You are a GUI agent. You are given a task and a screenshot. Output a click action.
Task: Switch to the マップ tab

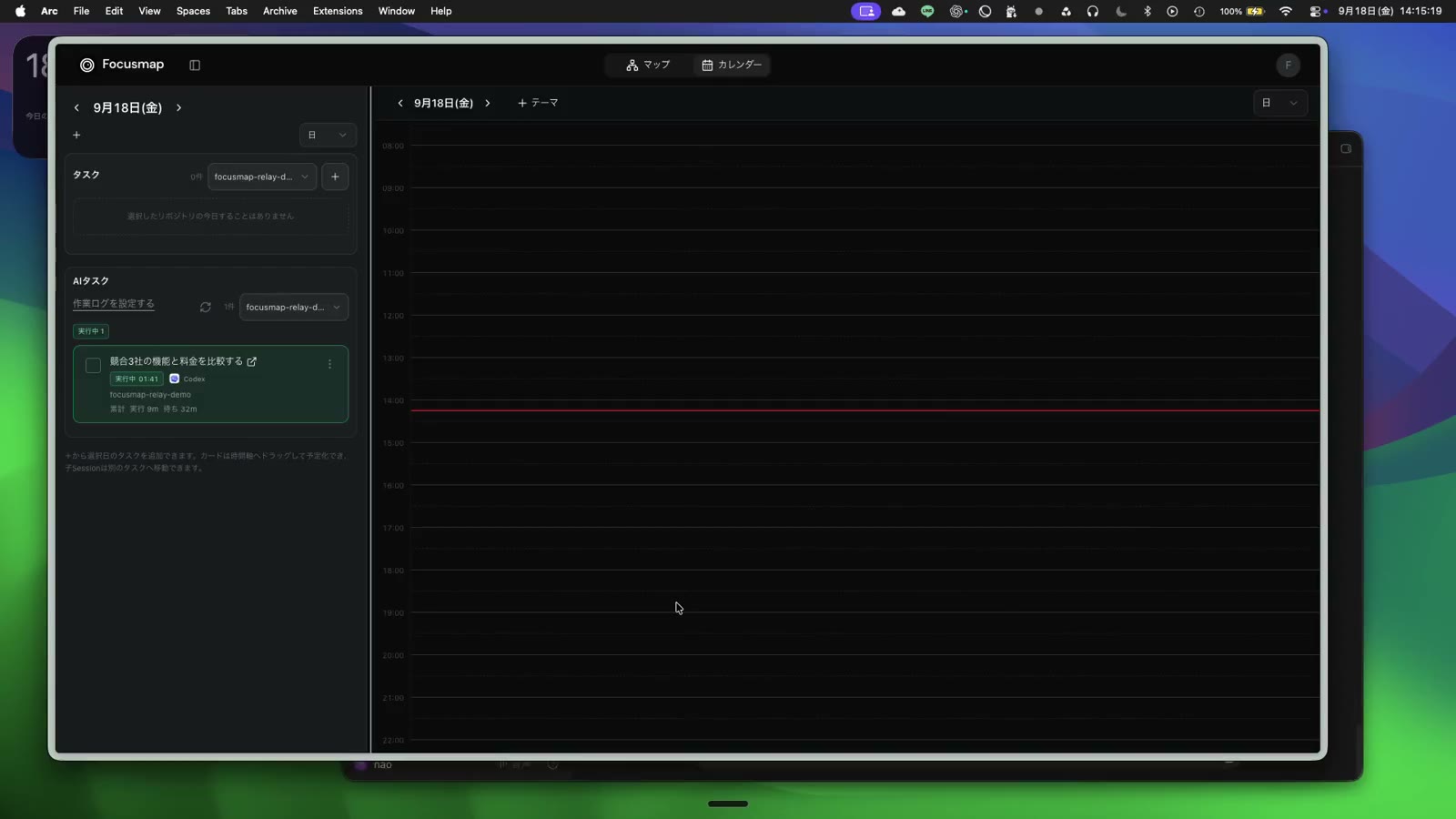click(x=648, y=66)
